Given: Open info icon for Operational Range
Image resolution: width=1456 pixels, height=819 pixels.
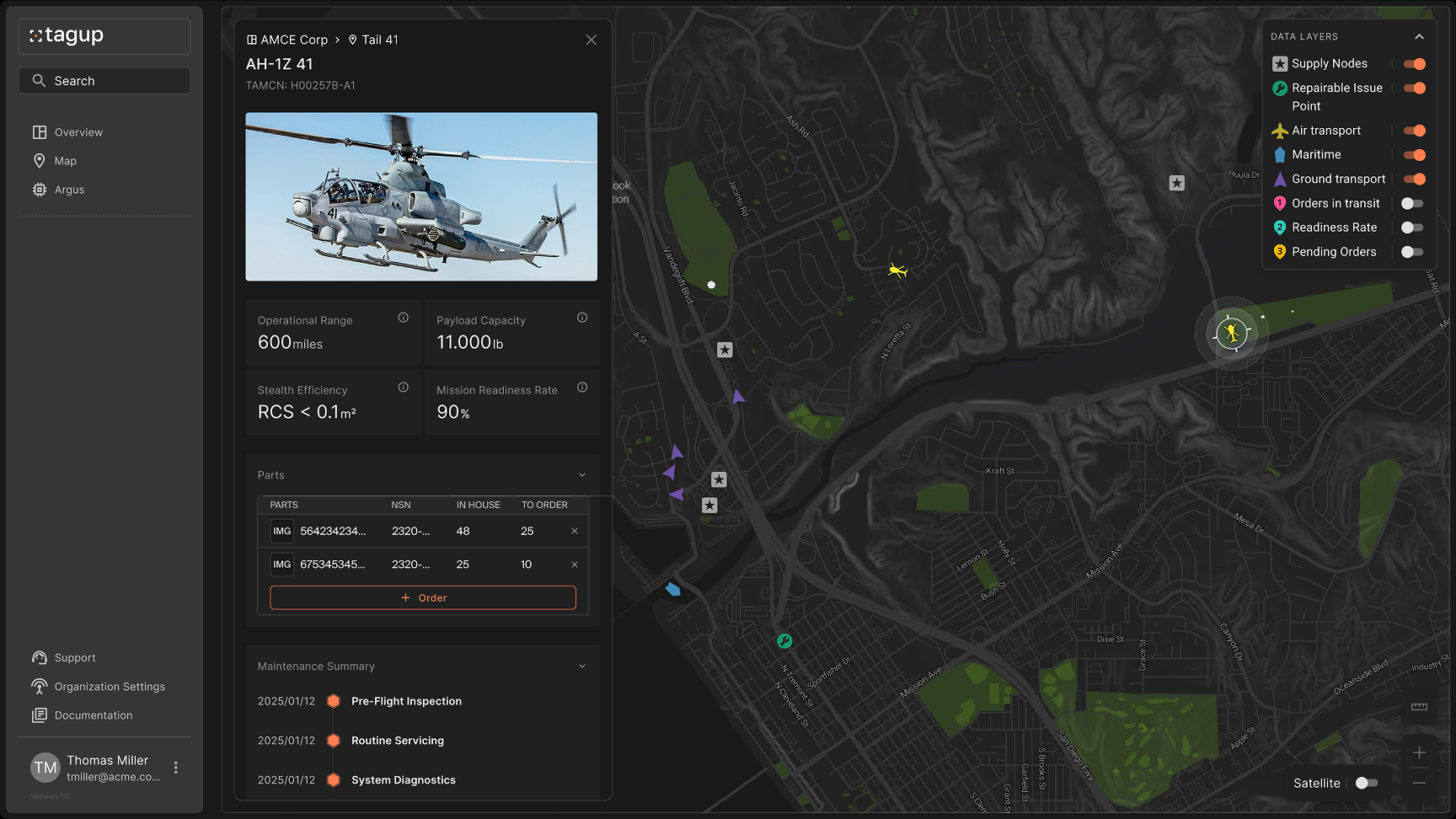Looking at the screenshot, I should point(403,318).
